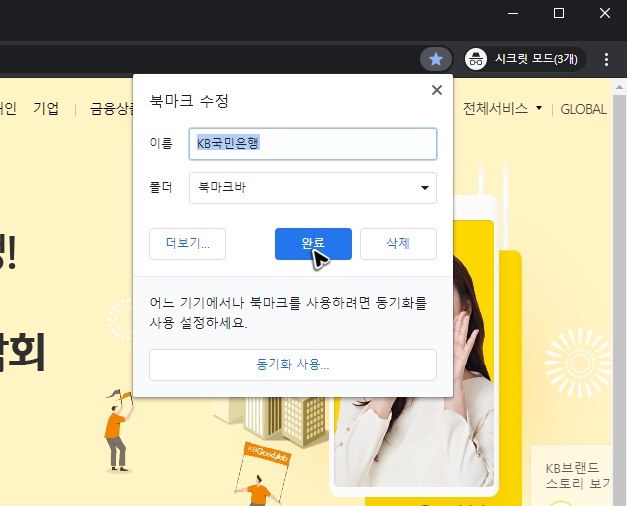Click the blue bookmark star icon
Screen dimensions: 627x506
(x=436, y=60)
